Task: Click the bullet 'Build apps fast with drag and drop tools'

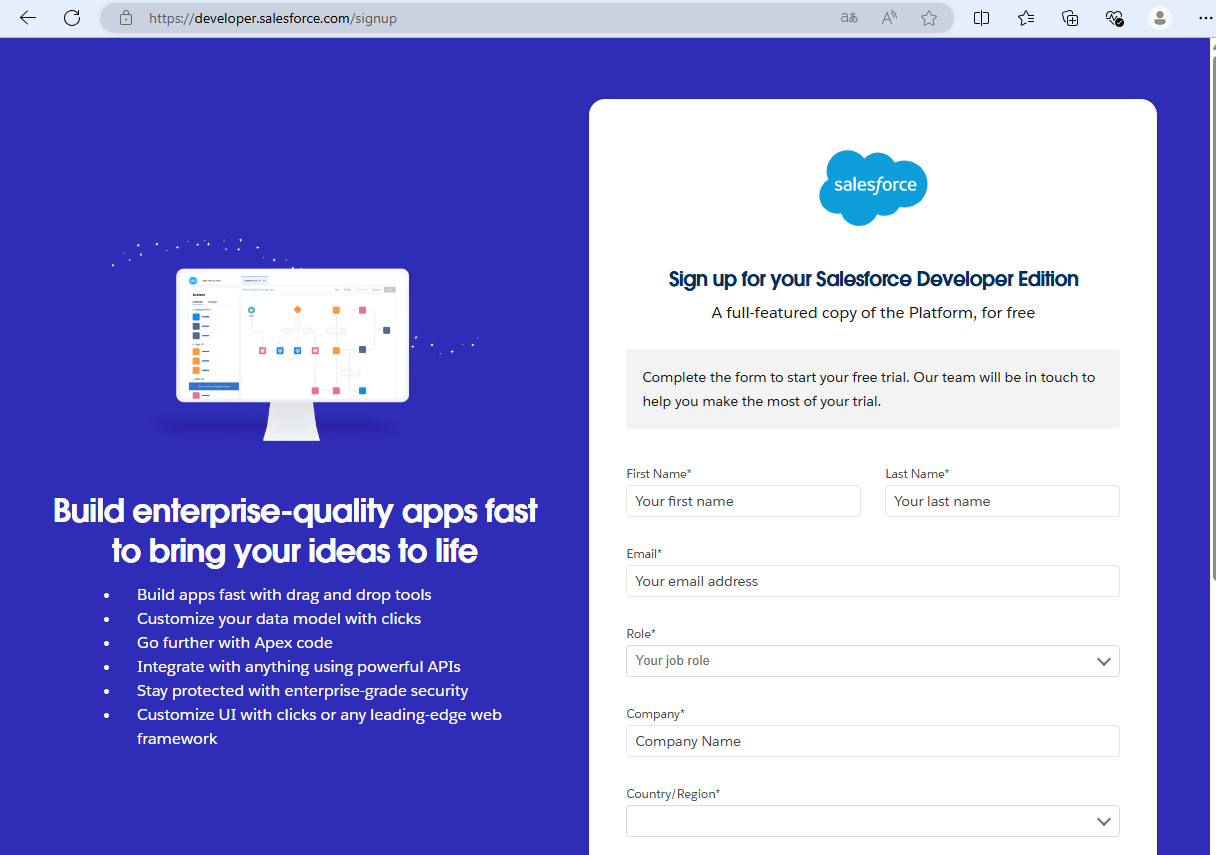Action: (x=284, y=594)
